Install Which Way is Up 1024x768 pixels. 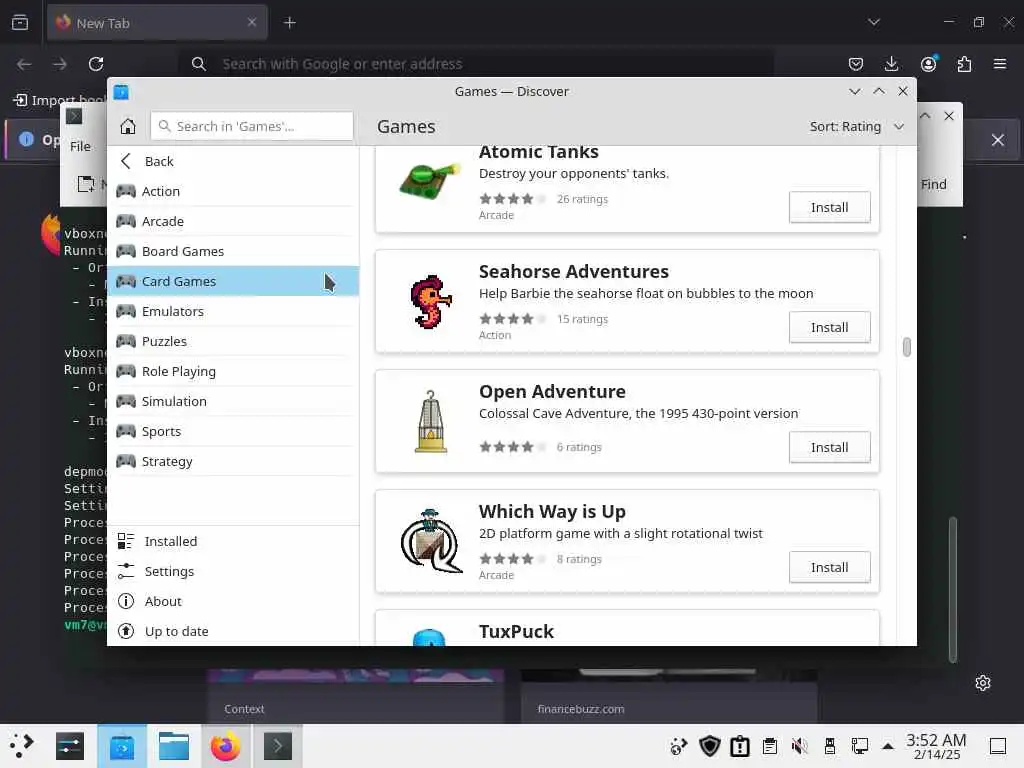[829, 568]
